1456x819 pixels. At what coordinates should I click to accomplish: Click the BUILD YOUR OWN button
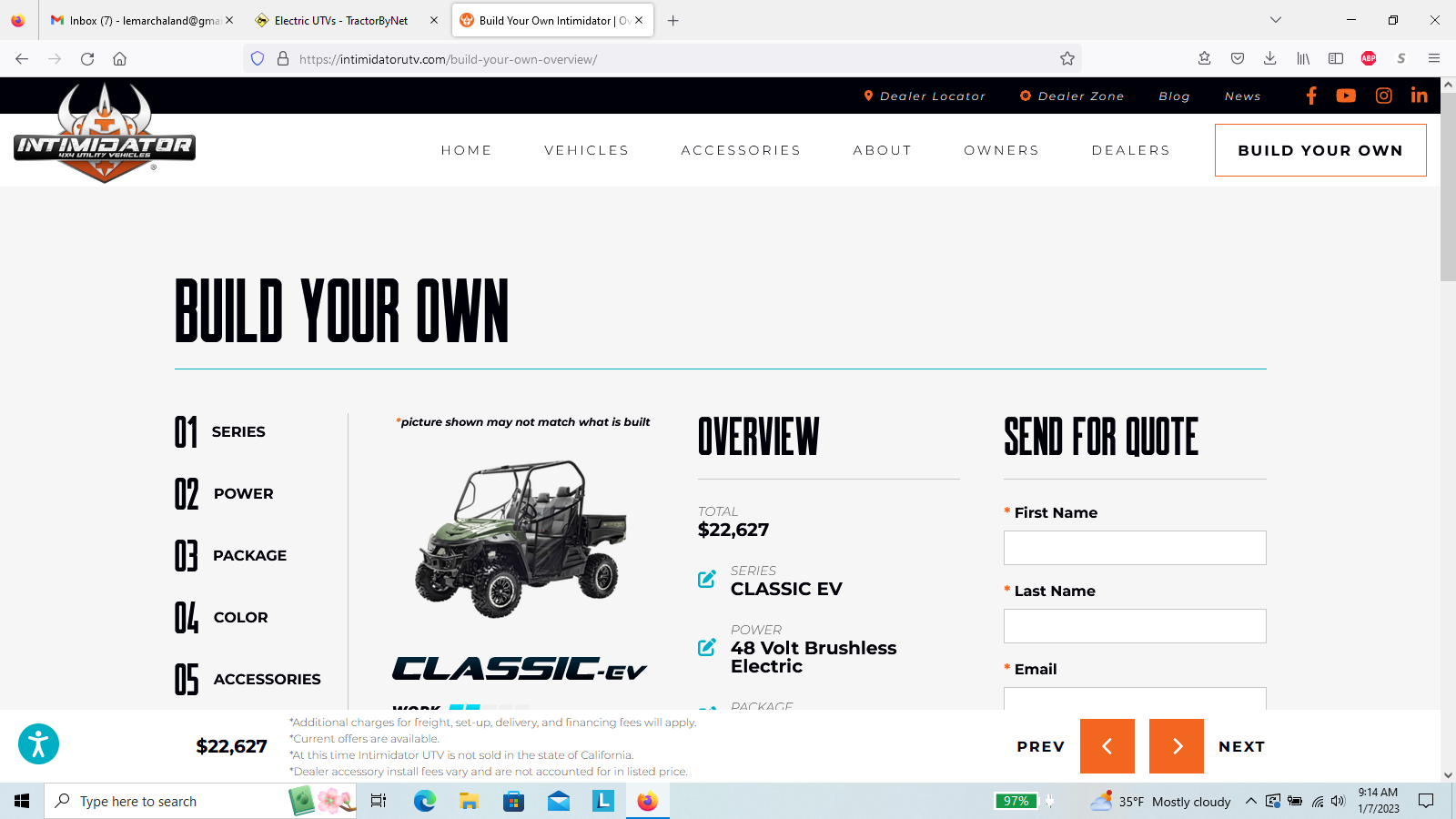1320,150
